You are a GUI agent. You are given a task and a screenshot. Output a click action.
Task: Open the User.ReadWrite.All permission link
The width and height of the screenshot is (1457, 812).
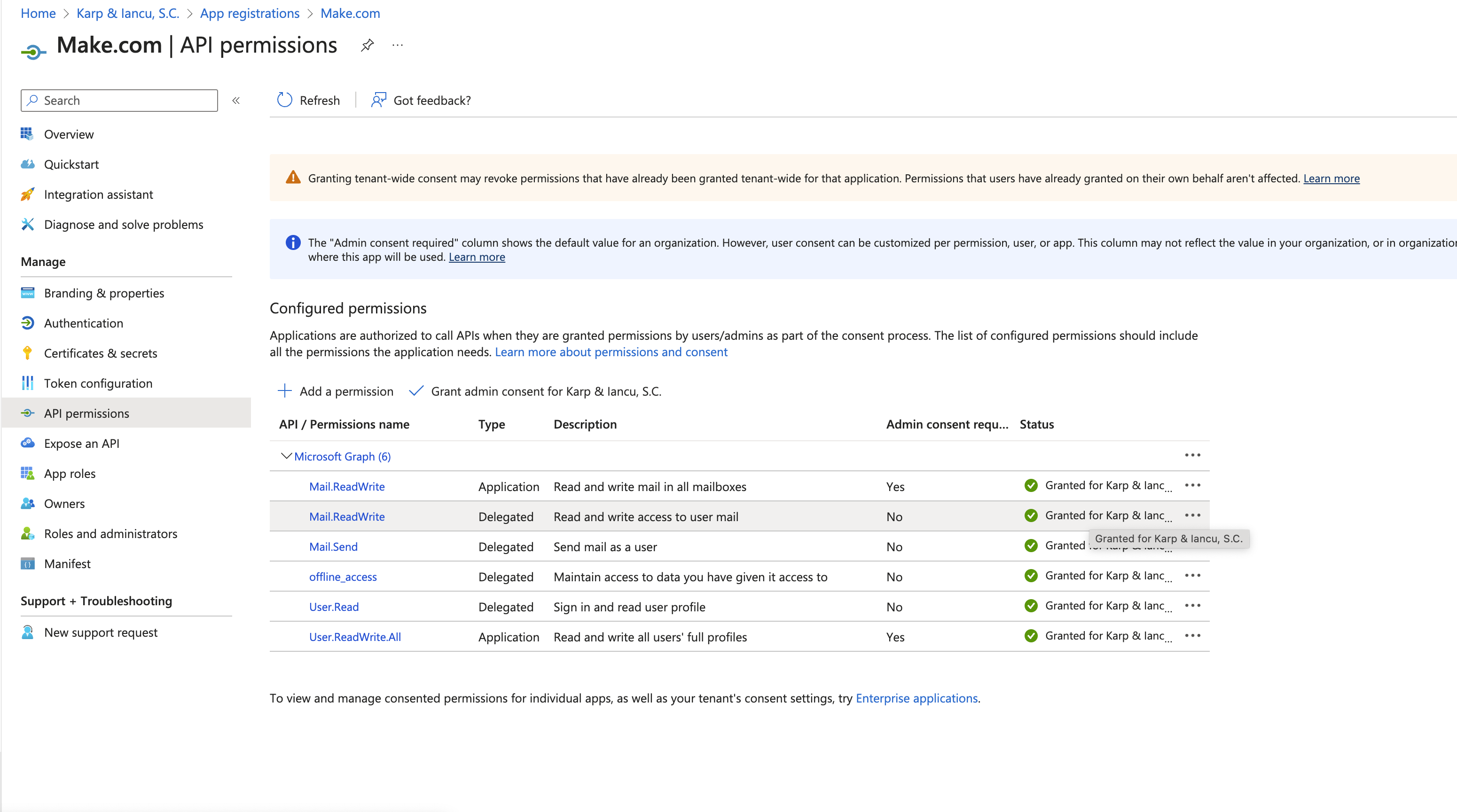click(x=355, y=636)
